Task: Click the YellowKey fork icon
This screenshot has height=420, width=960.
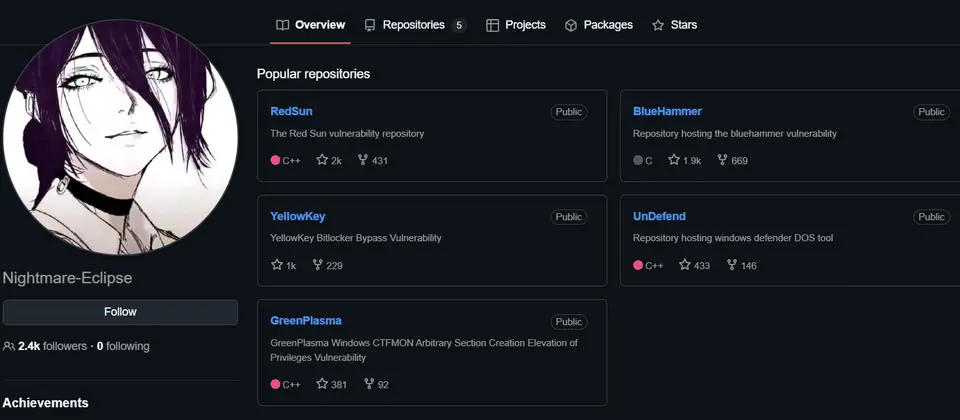Action: [x=317, y=265]
